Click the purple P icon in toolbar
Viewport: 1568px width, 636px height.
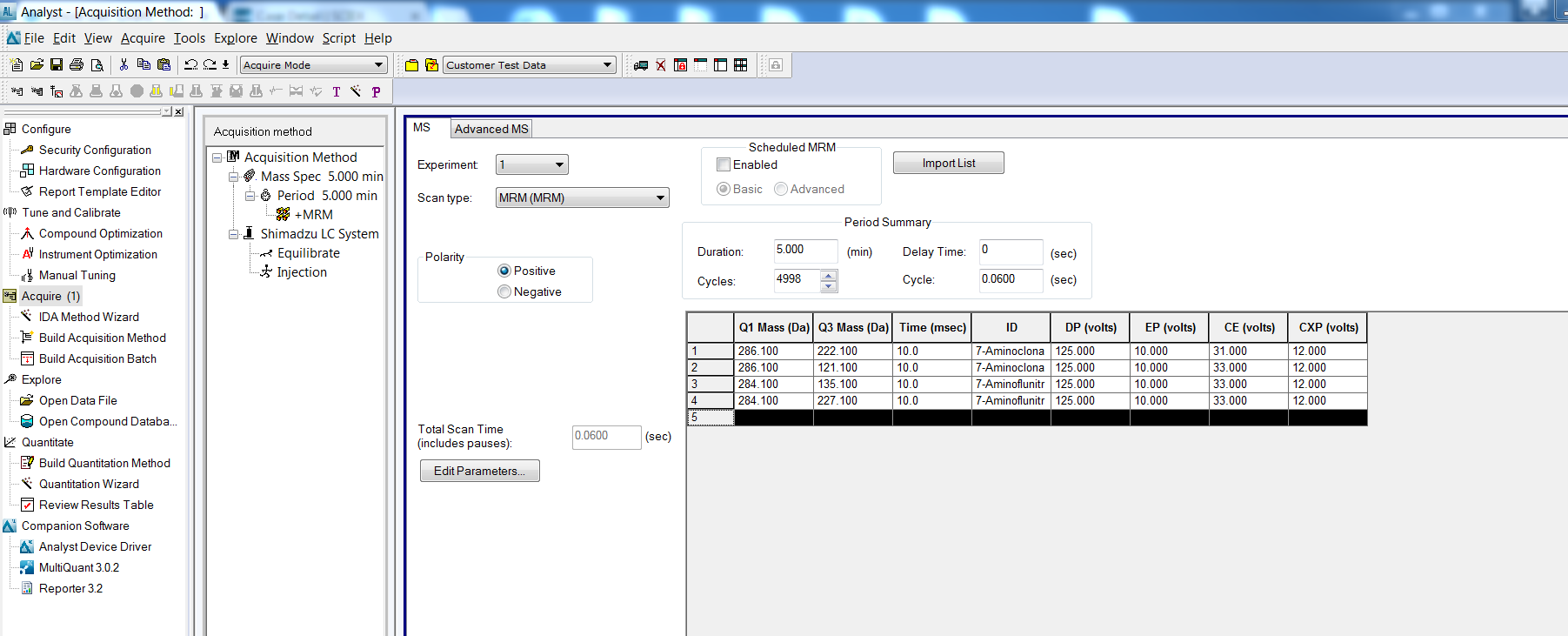click(x=376, y=92)
